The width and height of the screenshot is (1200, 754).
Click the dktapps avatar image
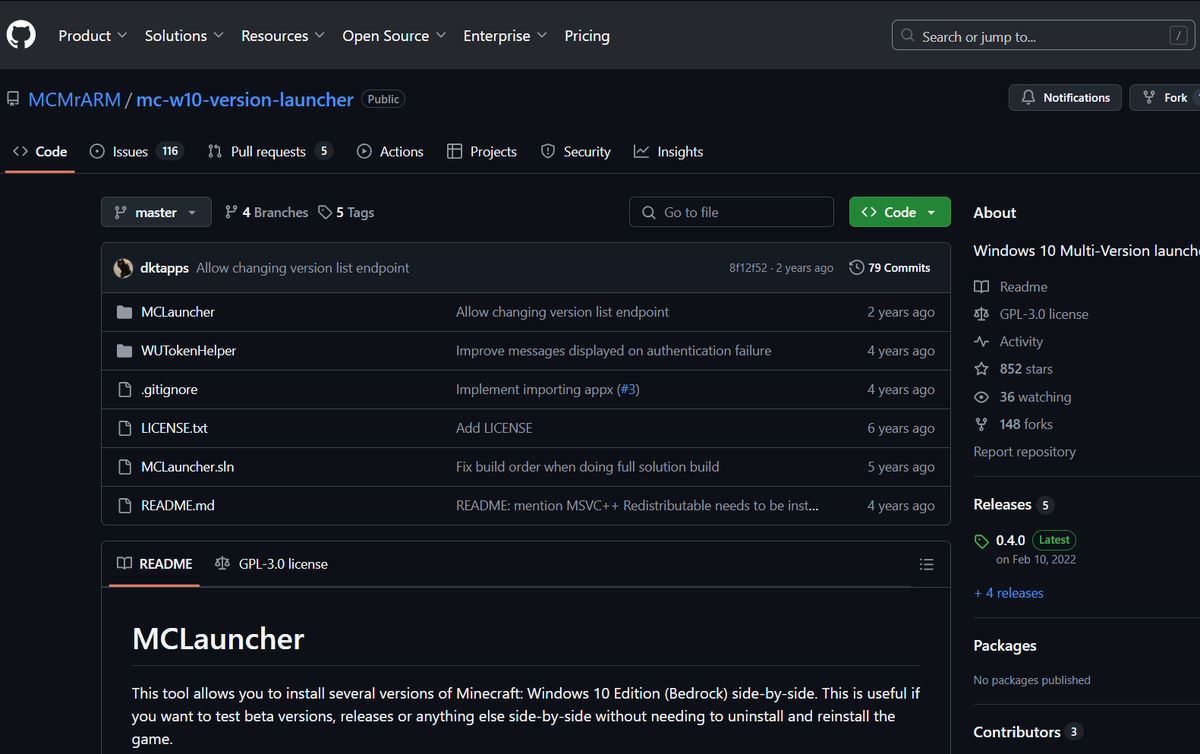click(x=124, y=268)
